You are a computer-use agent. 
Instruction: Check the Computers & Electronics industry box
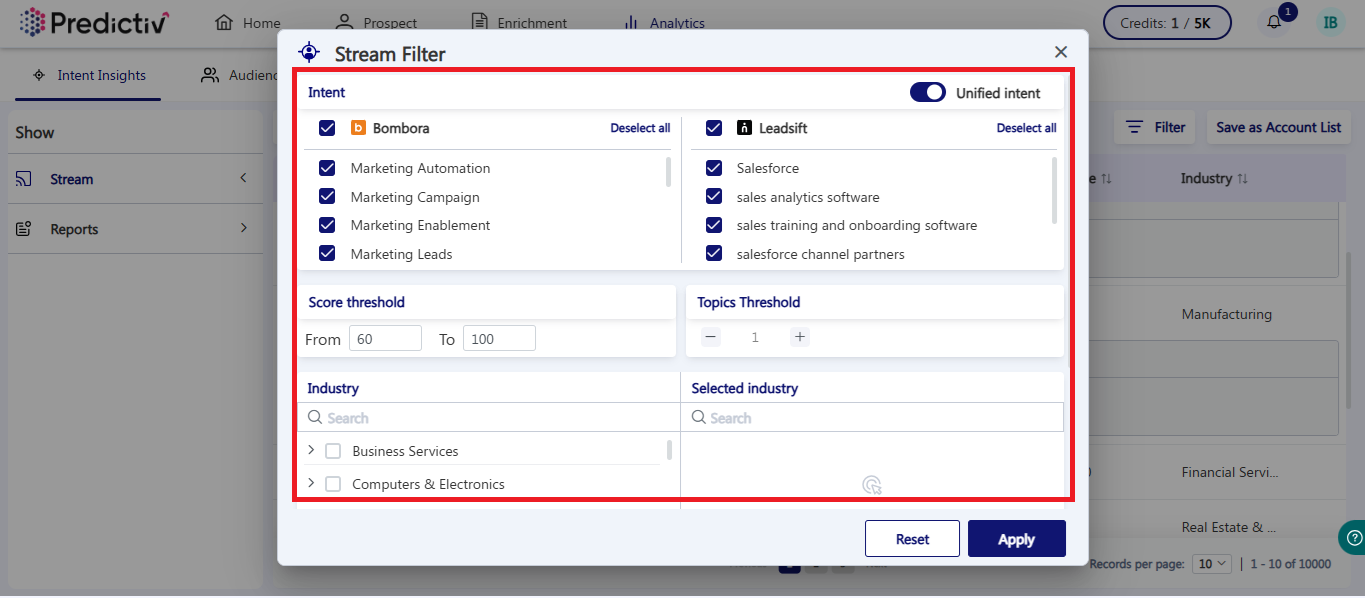pos(333,484)
